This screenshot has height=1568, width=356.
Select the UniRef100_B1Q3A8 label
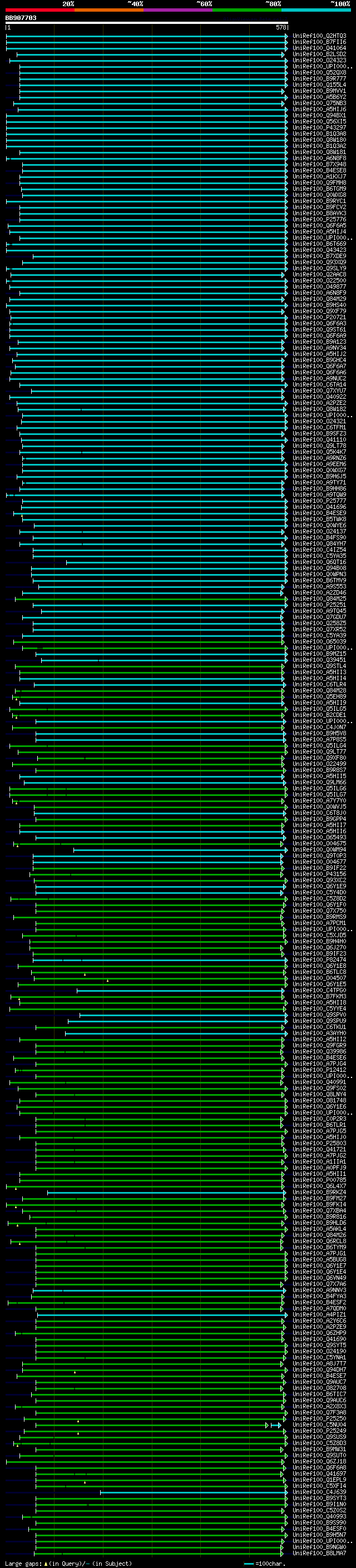click(319, 134)
